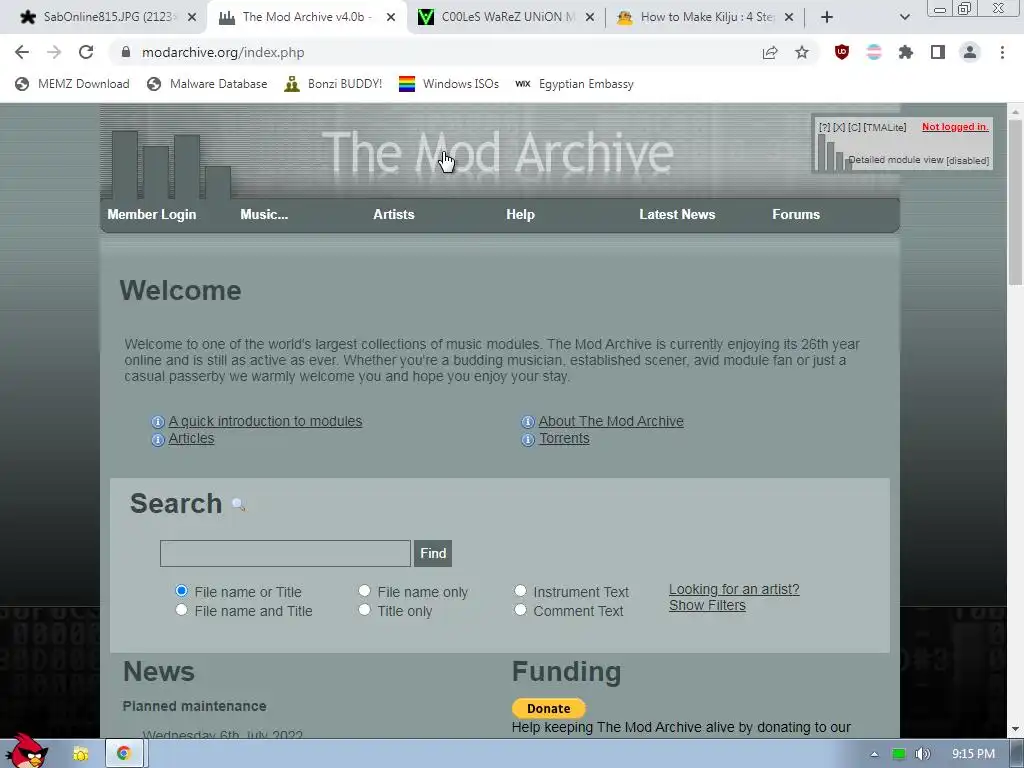This screenshot has height=768, width=1024.
Task: Toggle the browser side panel icon
Action: [938, 52]
